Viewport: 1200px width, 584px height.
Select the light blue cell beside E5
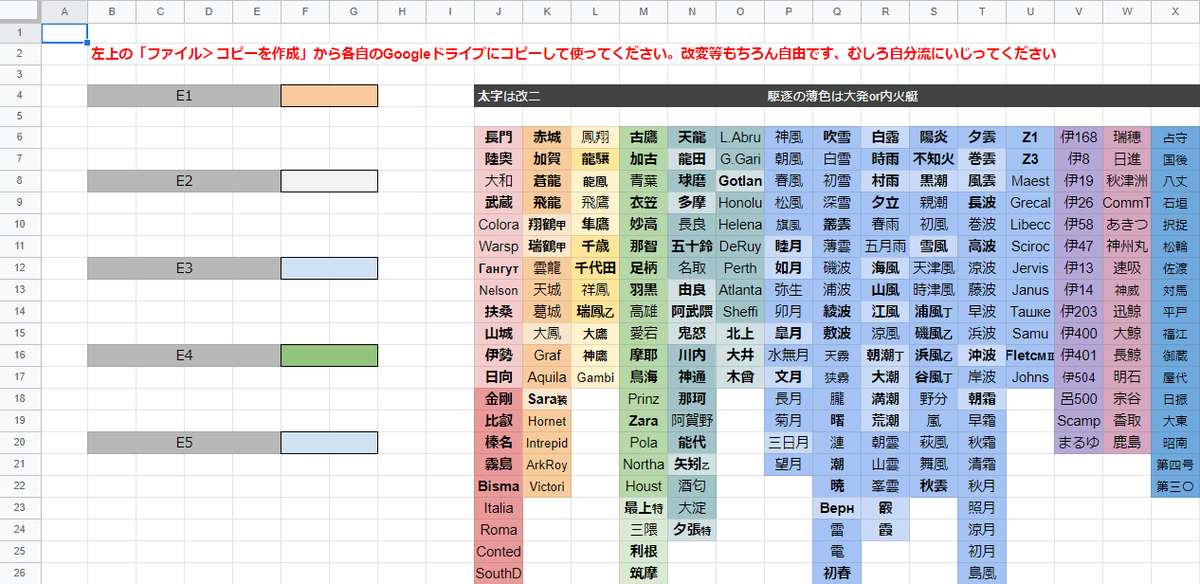(329, 441)
